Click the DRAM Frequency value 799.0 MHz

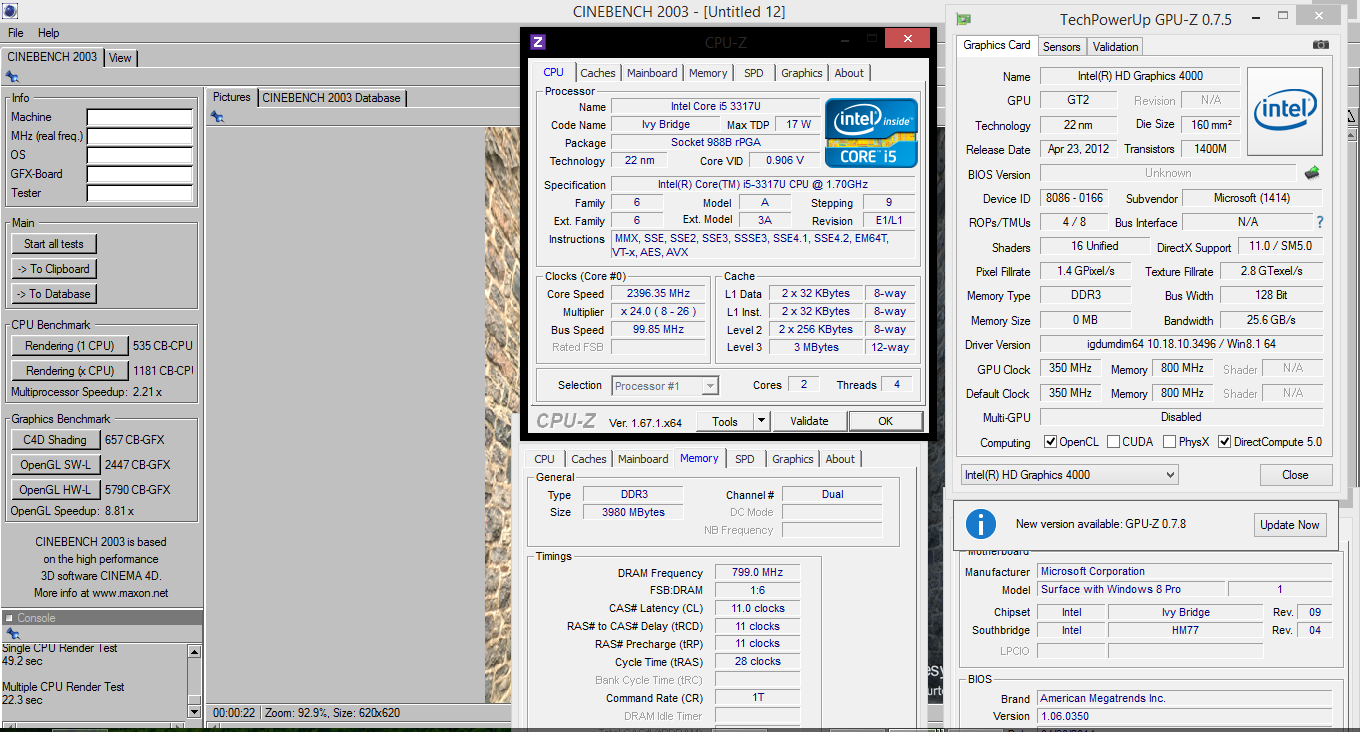coord(757,573)
